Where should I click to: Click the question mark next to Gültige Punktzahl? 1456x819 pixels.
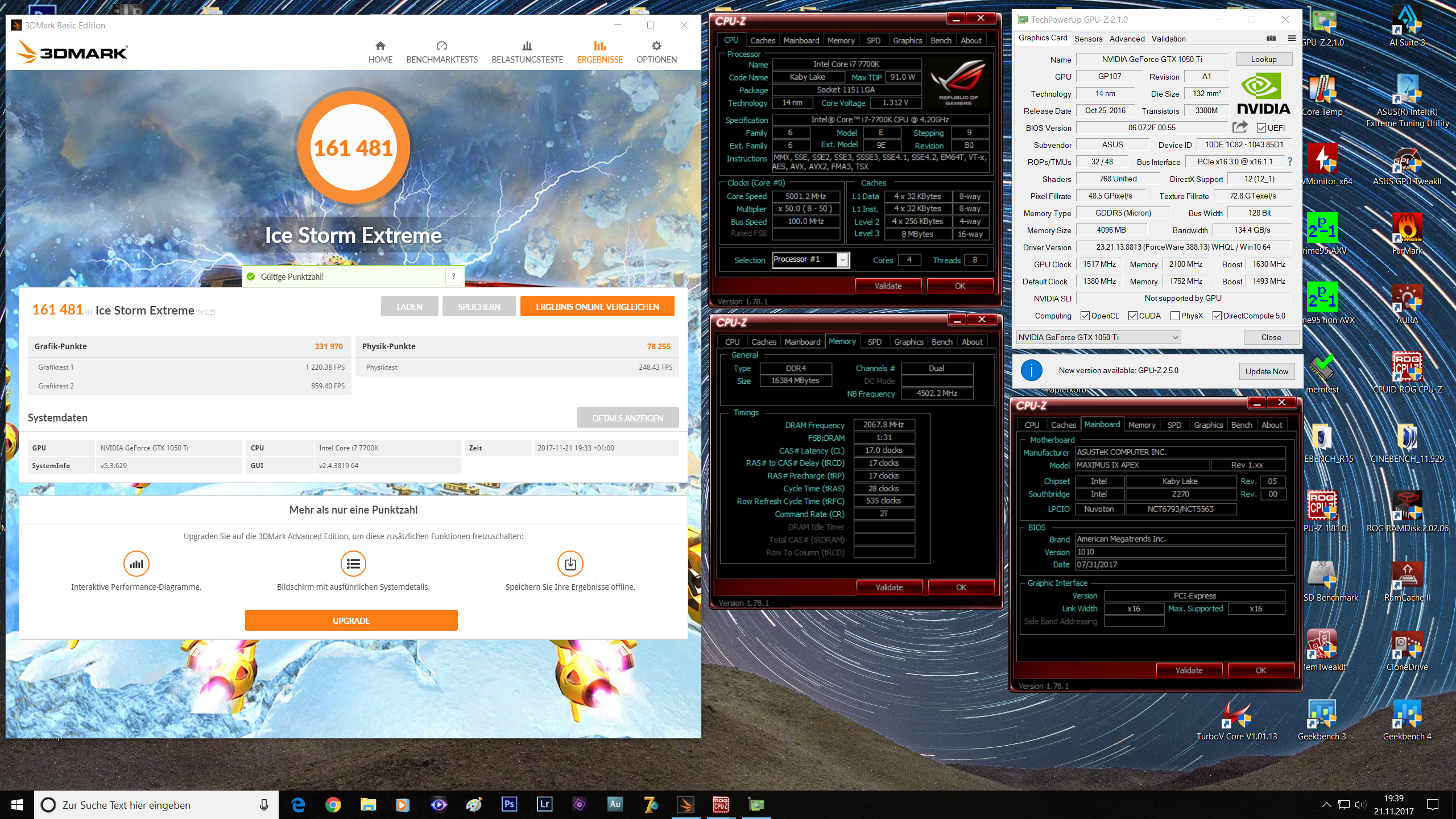pyautogui.click(x=453, y=276)
